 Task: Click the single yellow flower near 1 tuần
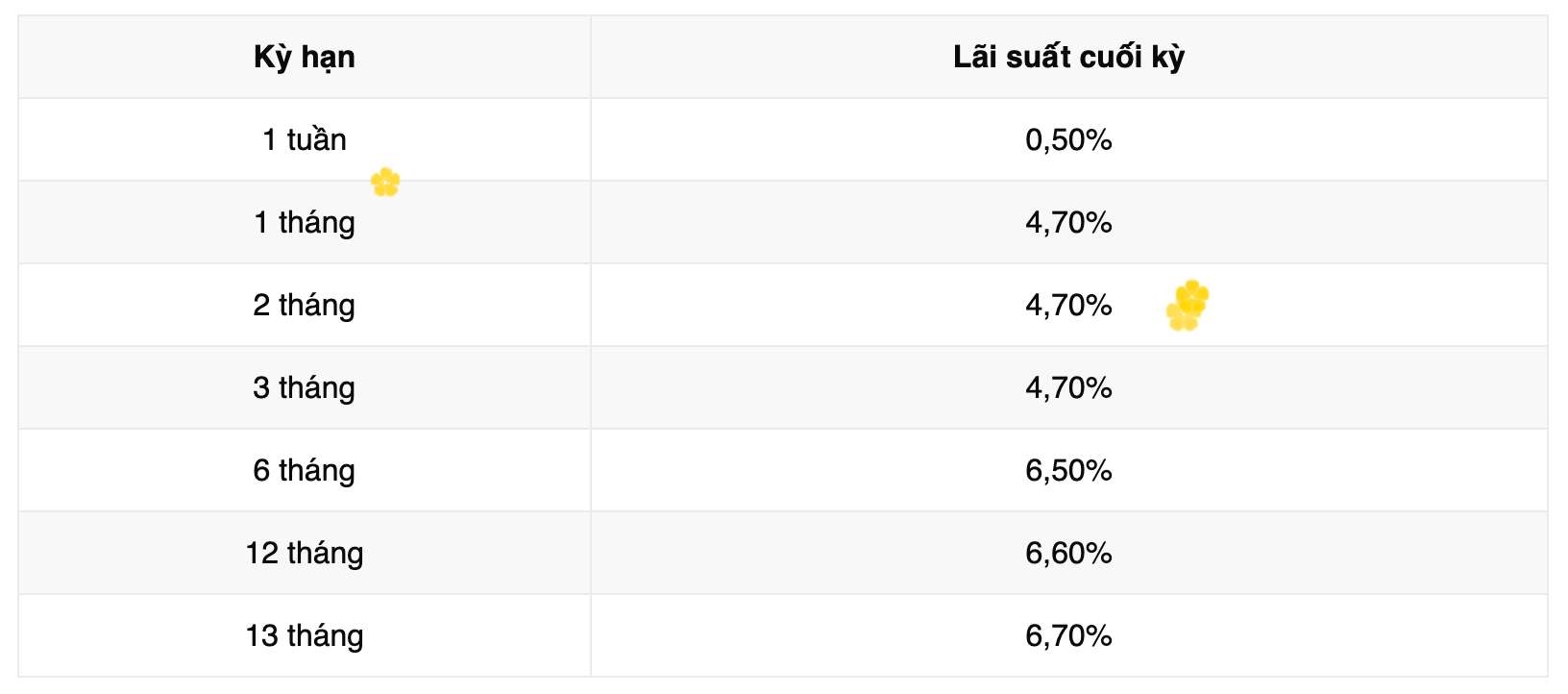point(385,182)
